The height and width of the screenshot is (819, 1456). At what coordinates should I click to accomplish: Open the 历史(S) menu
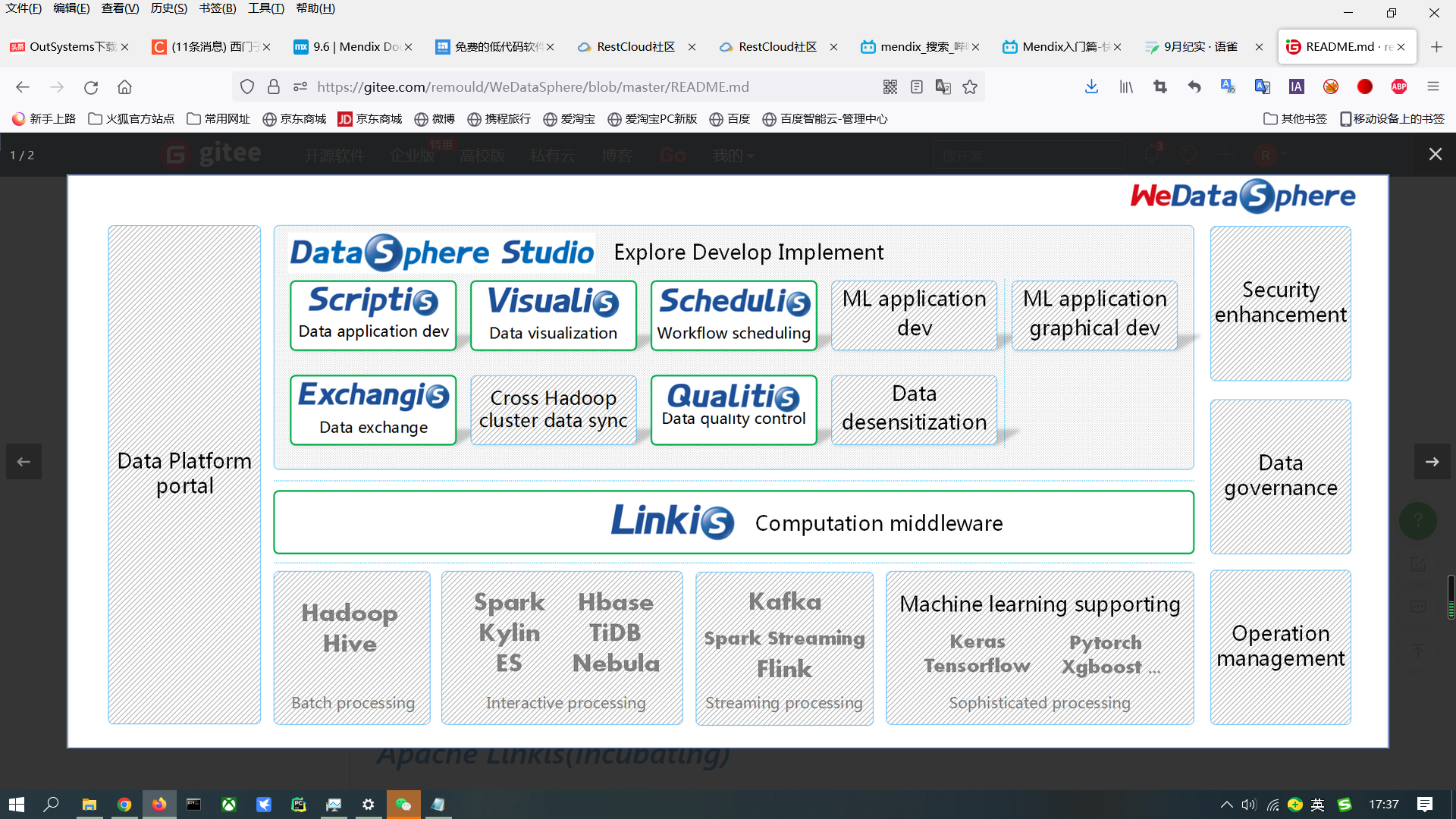pos(168,8)
